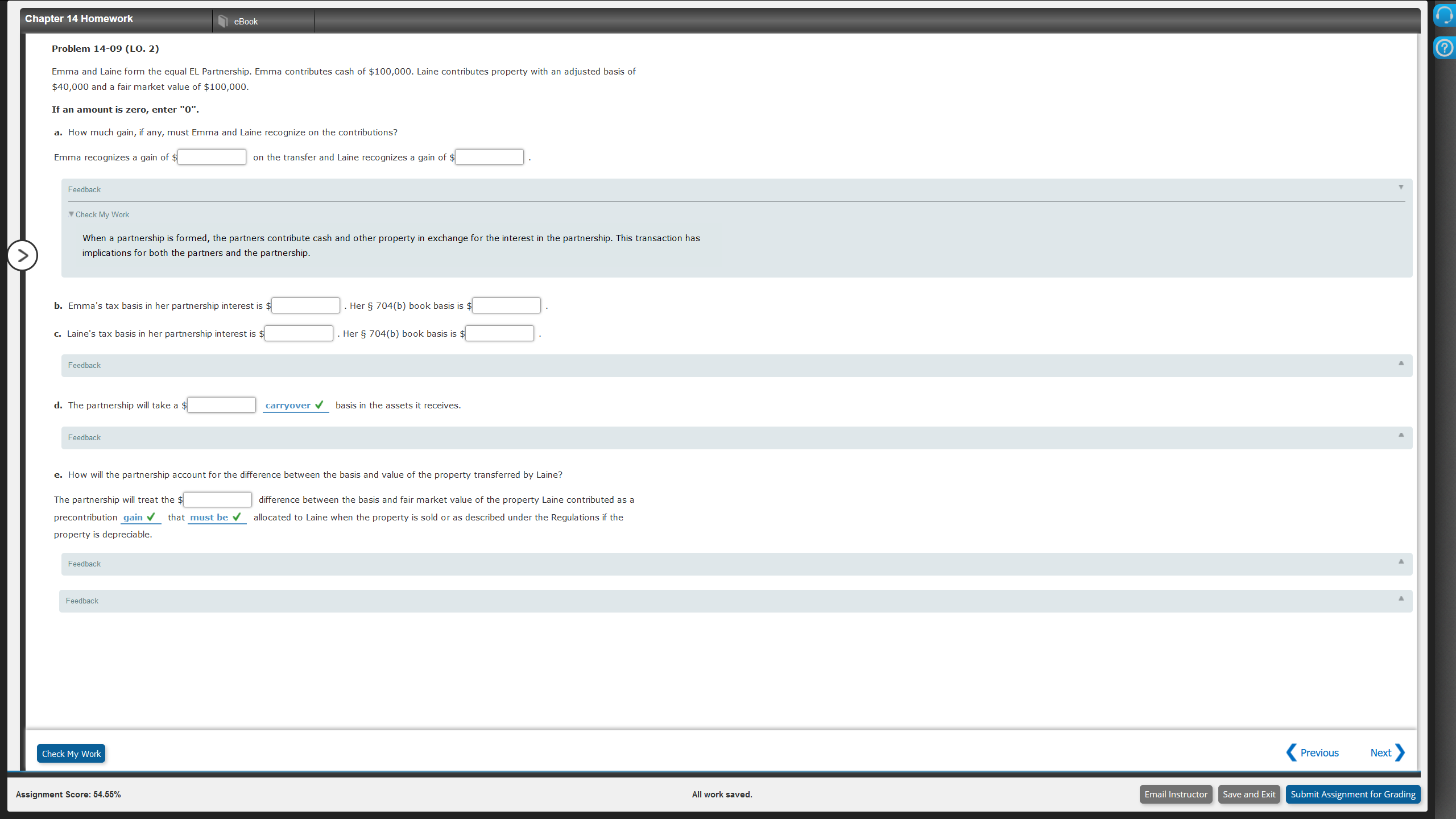Open the carryover dropdown answer

point(288,406)
